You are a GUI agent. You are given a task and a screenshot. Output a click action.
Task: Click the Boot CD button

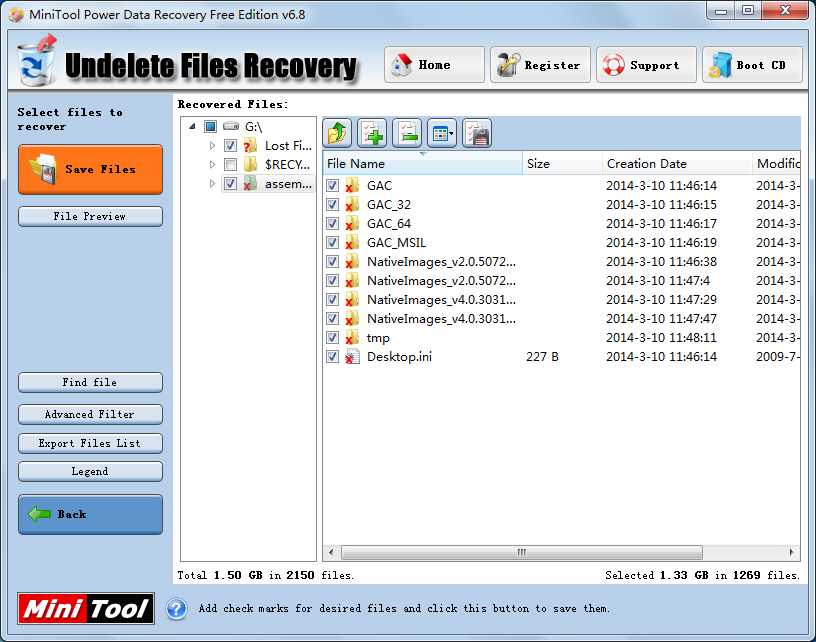click(752, 65)
